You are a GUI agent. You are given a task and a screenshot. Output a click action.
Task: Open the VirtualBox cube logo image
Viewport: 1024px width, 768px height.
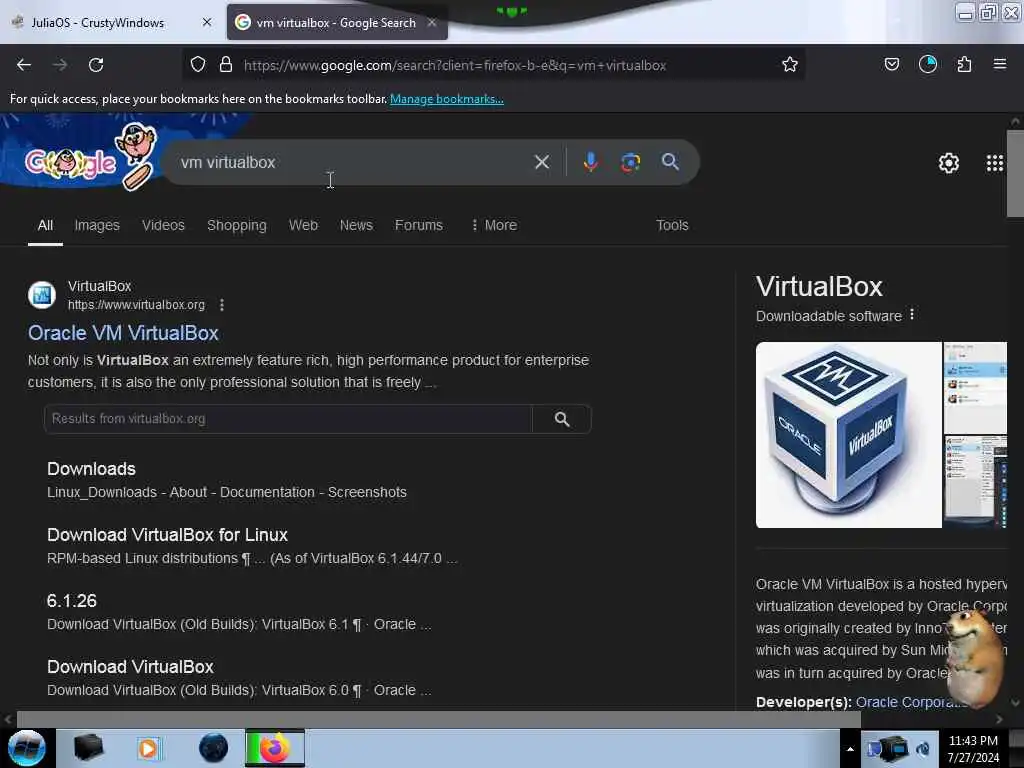coord(848,435)
